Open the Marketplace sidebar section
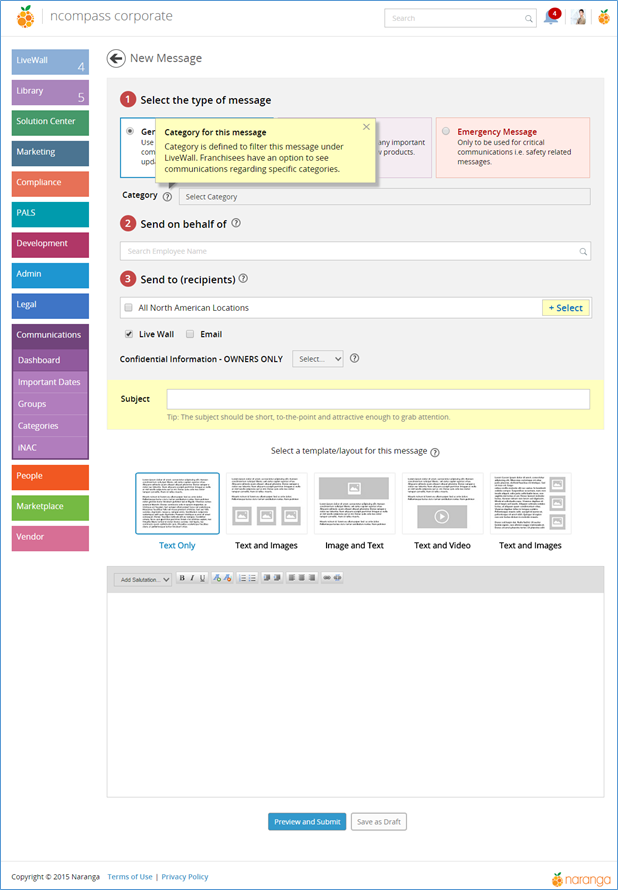This screenshot has height=890, width=618. tap(50, 507)
